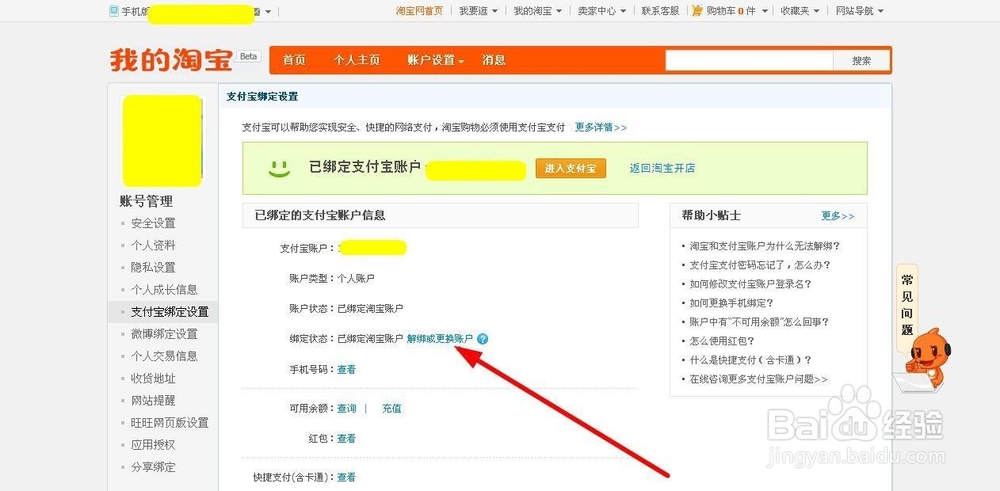Open 应用授权 in sidebar
Screen dimensions: 1000x491
coord(153,444)
